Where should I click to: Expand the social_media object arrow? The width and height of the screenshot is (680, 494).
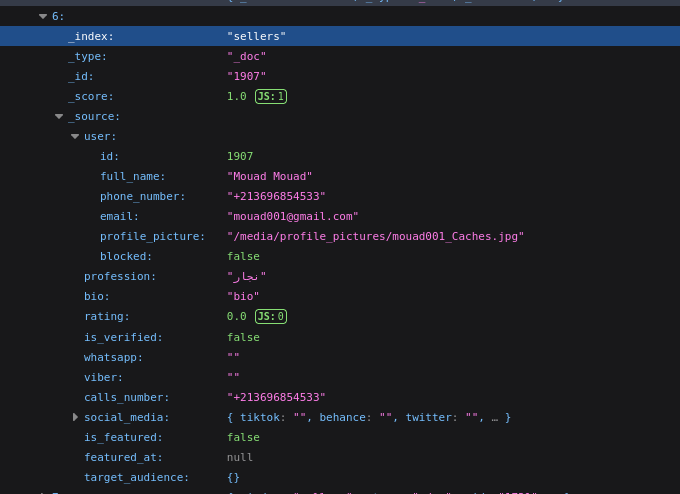pos(75,417)
